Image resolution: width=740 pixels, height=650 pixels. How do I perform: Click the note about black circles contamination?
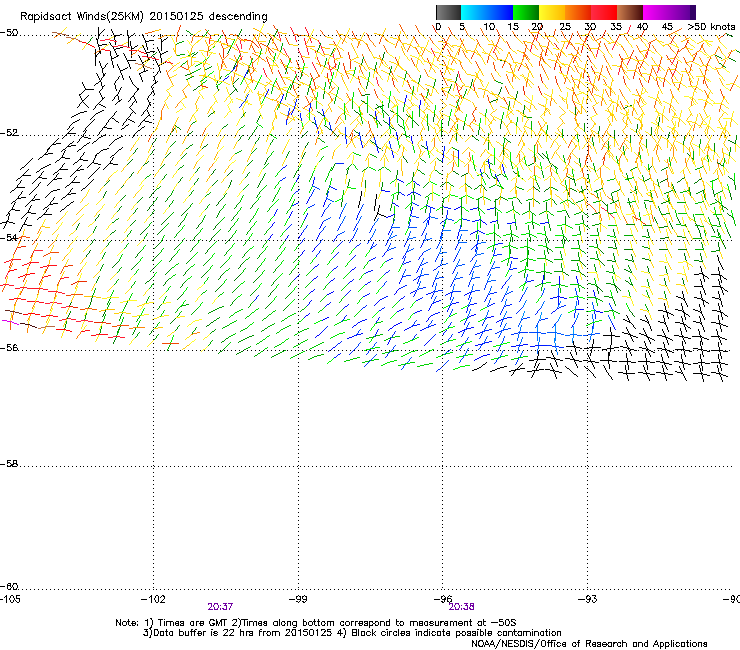pyautogui.click(x=456, y=633)
